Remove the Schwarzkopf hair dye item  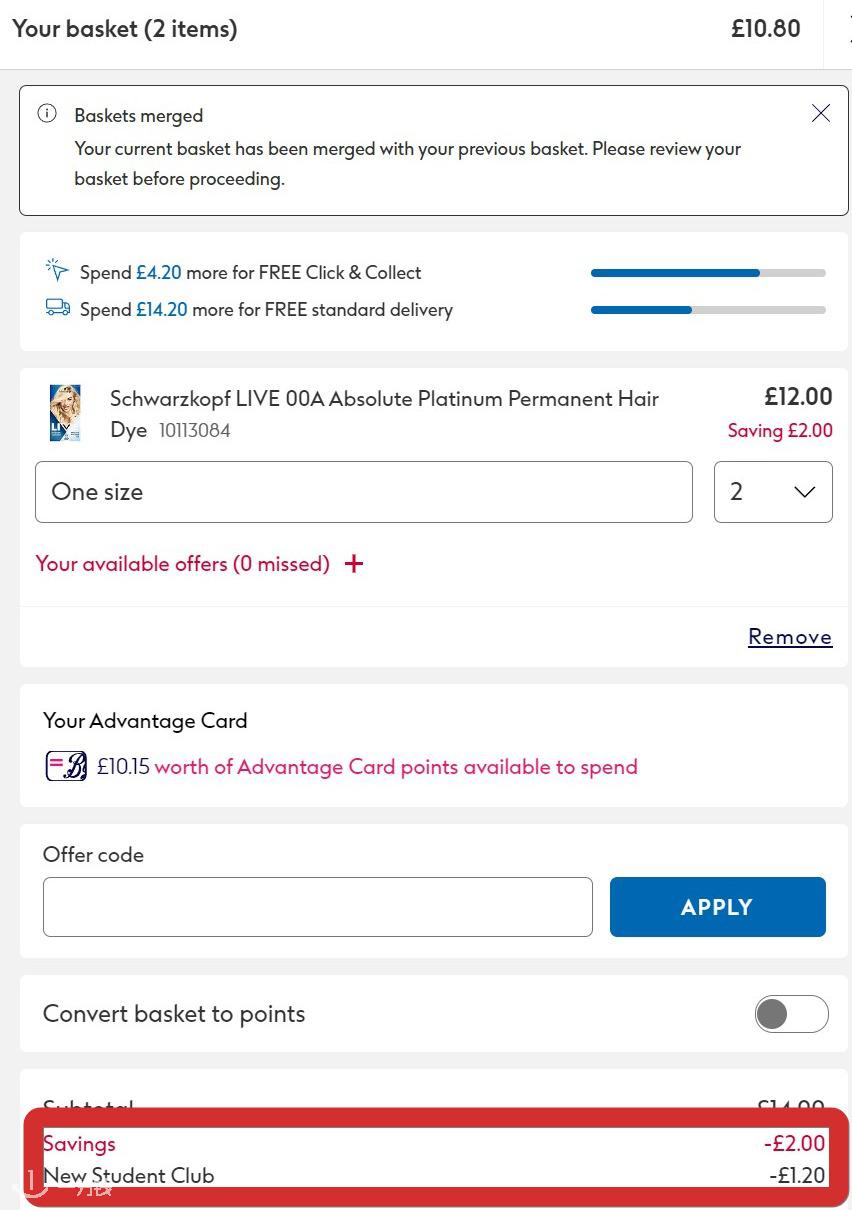pyautogui.click(x=790, y=637)
